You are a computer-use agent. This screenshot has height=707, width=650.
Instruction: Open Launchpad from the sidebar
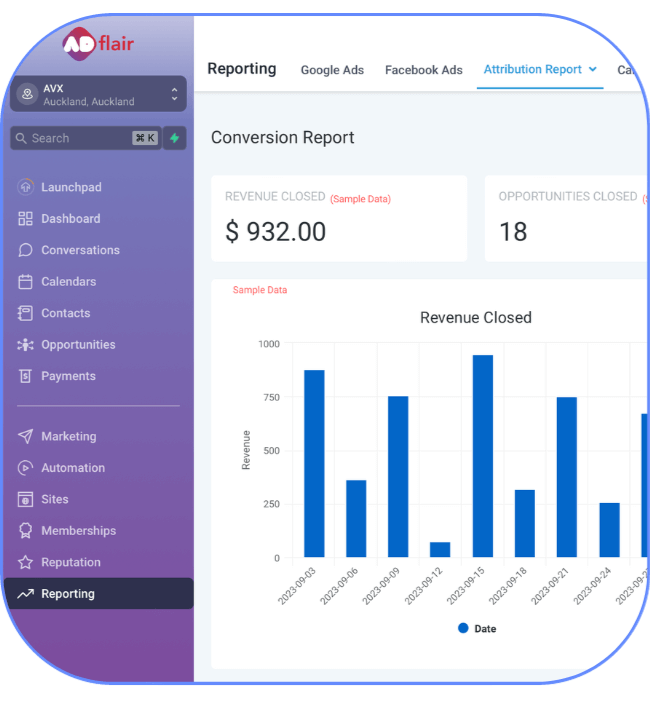pos(71,187)
